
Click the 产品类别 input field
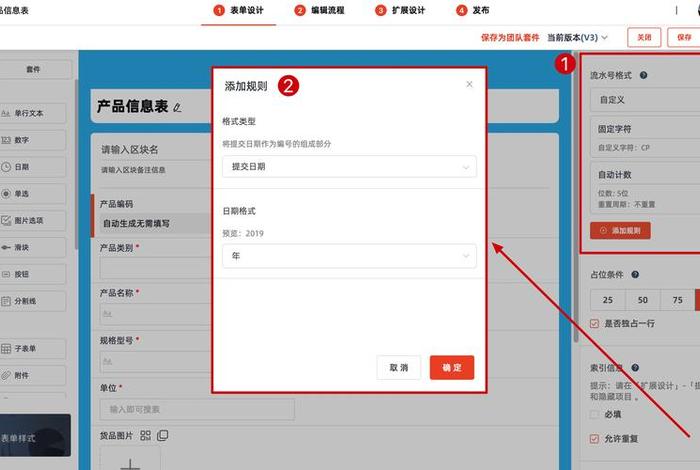pyautogui.click(x=155, y=267)
